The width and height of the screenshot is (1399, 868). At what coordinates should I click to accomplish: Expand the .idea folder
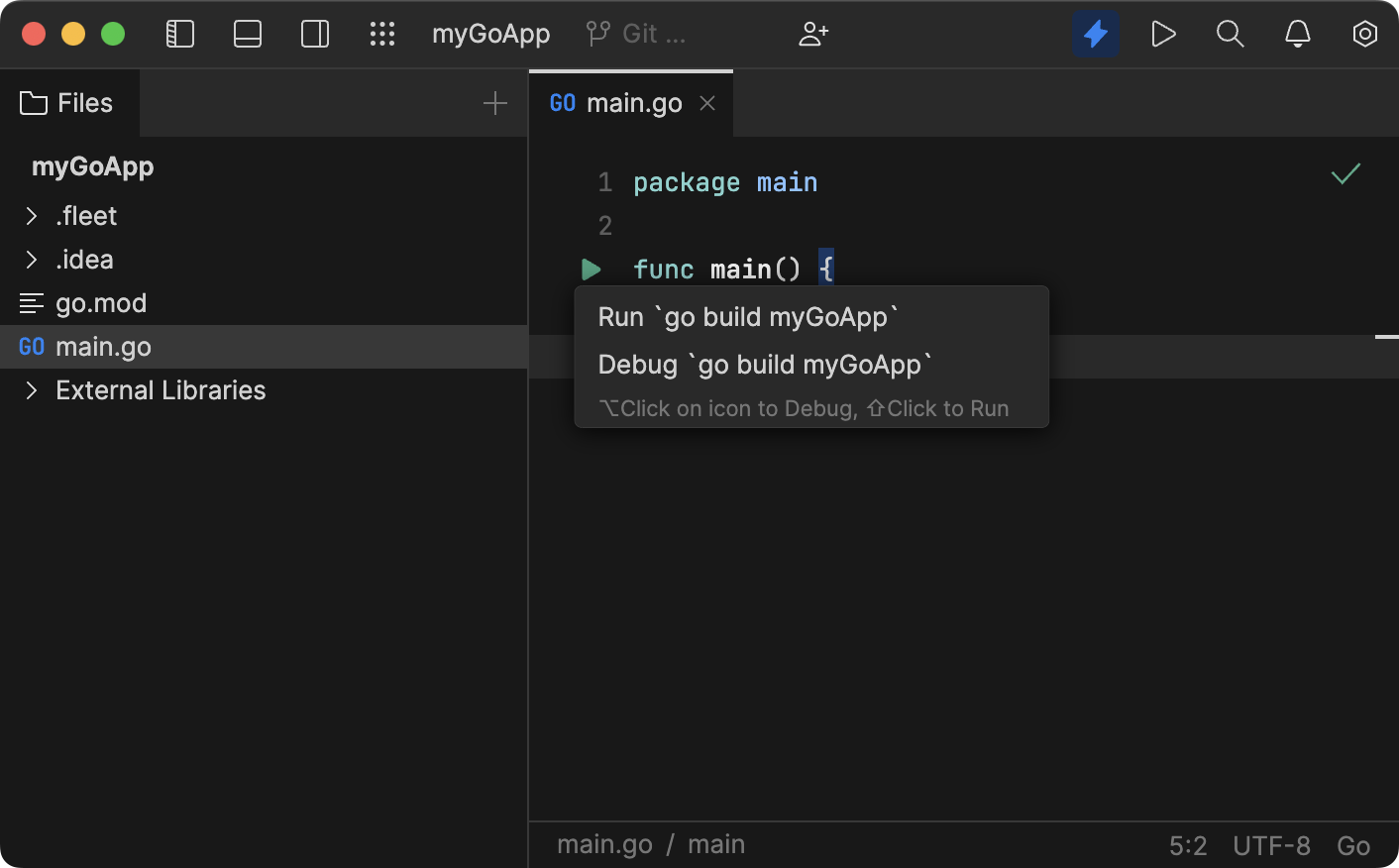point(31,259)
